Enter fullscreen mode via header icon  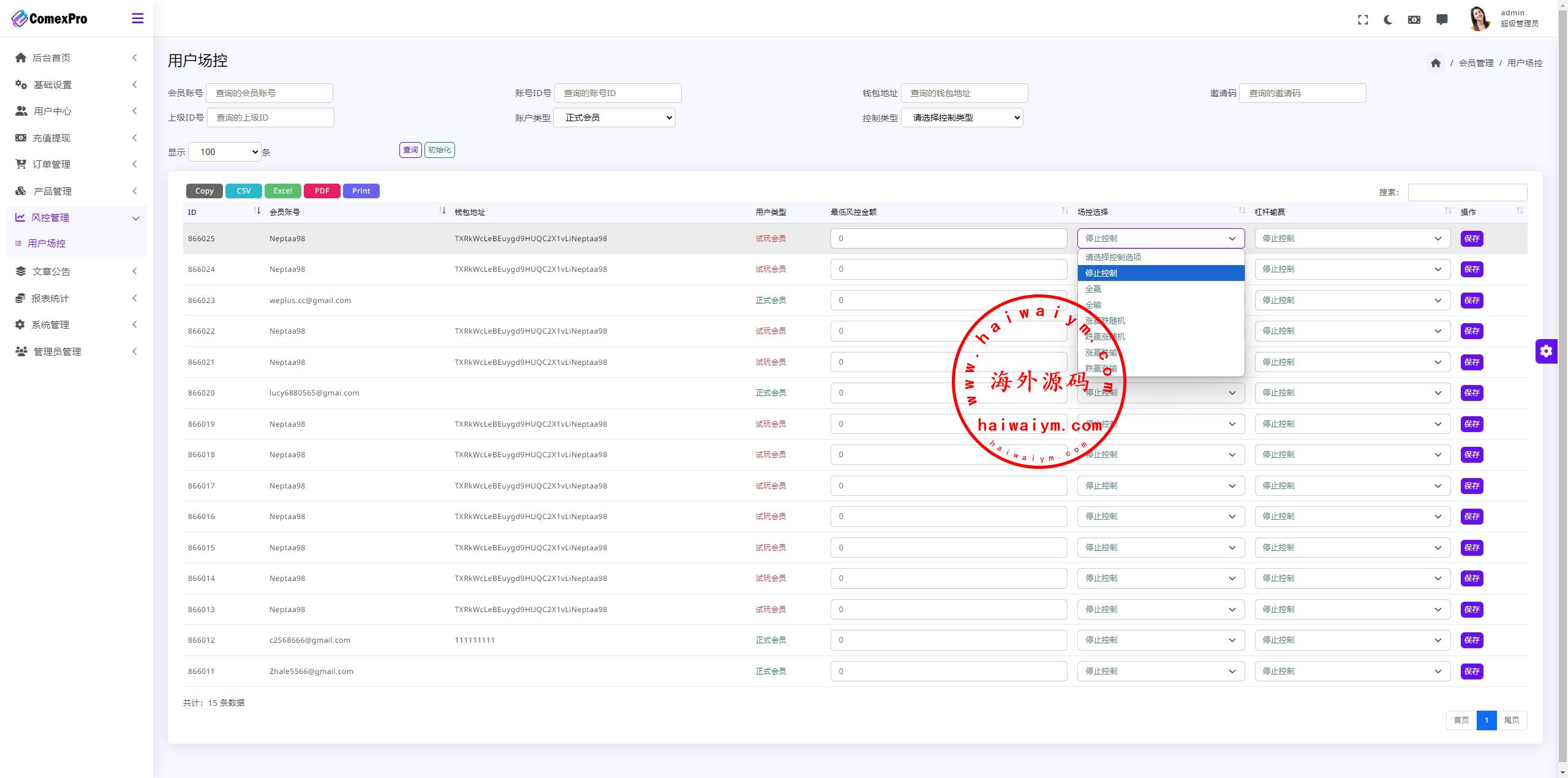[1363, 20]
